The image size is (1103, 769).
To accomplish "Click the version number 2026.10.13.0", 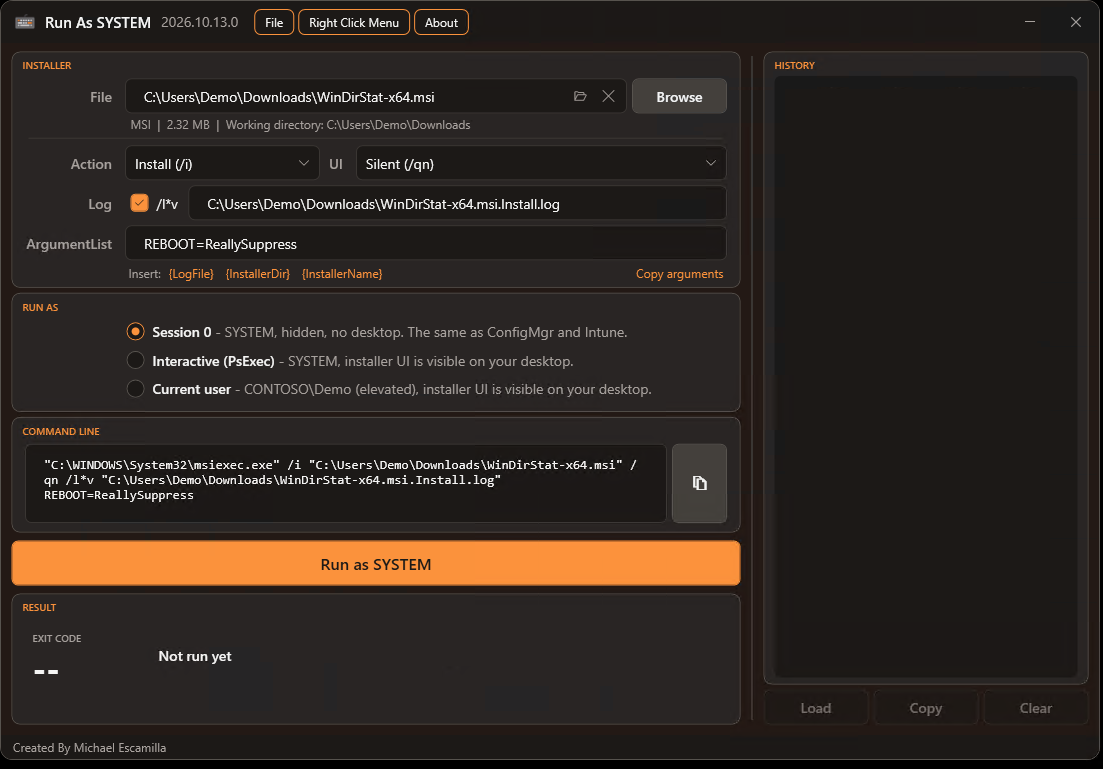I will pyautogui.click(x=200, y=23).
